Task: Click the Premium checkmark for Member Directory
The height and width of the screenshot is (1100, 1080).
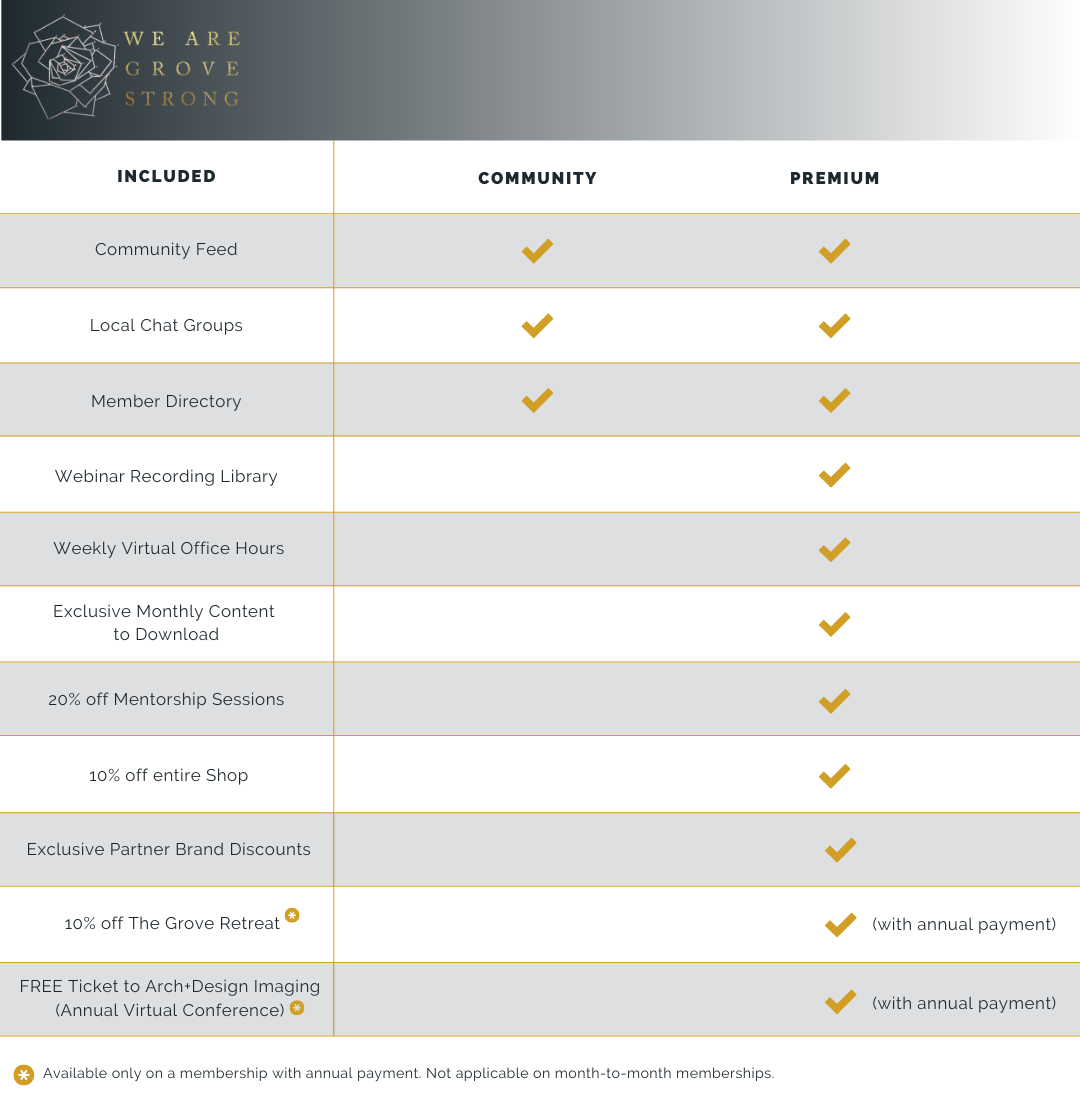Action: point(834,400)
